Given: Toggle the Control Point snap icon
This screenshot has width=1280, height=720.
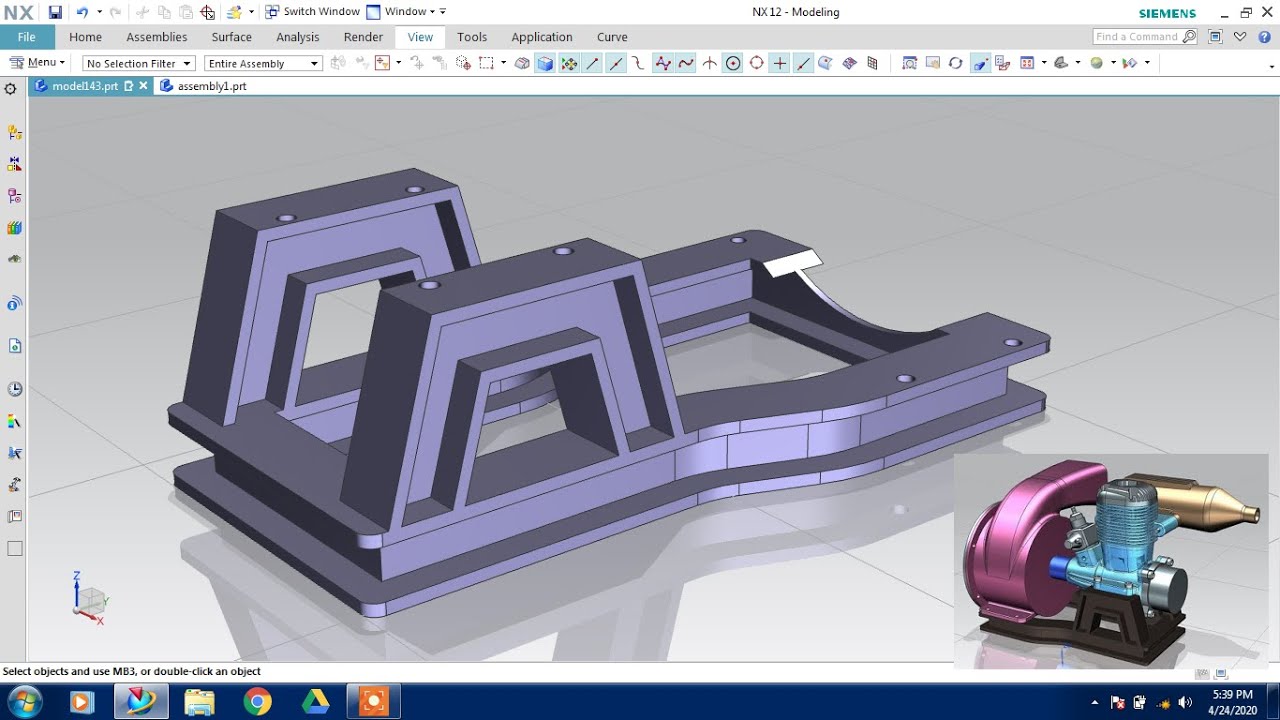Looking at the screenshot, I should [x=639, y=63].
